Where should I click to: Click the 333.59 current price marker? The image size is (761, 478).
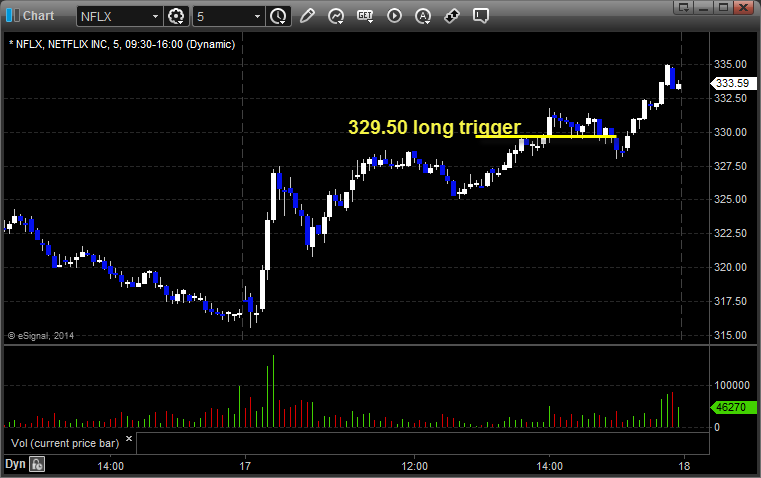[733, 83]
